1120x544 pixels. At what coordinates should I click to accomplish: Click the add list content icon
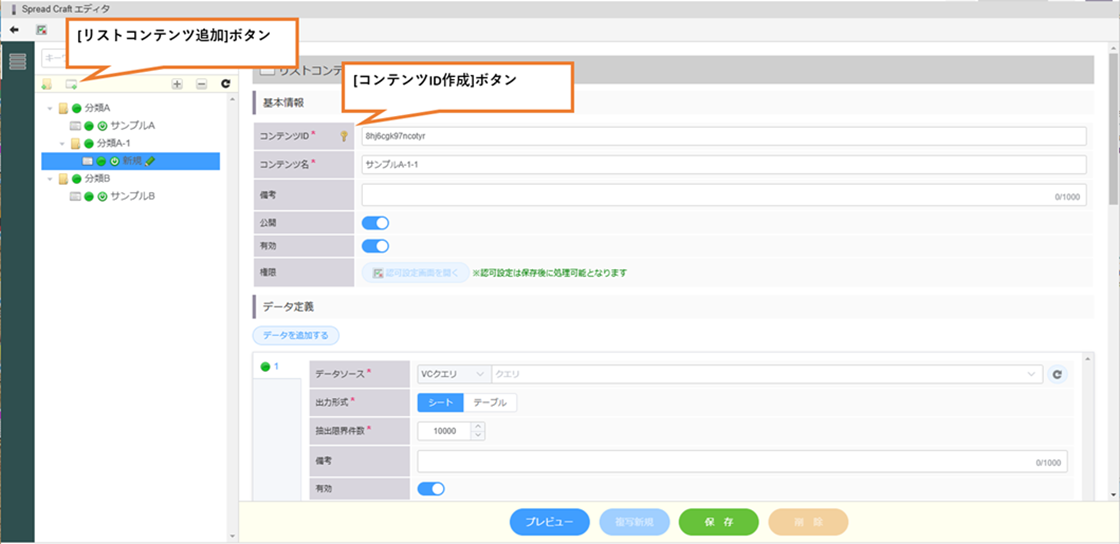point(71,84)
